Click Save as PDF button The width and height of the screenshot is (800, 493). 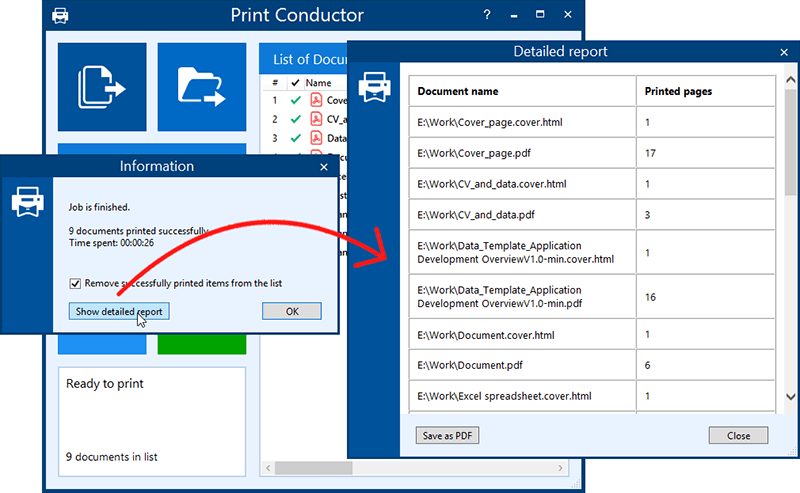pyautogui.click(x=447, y=435)
